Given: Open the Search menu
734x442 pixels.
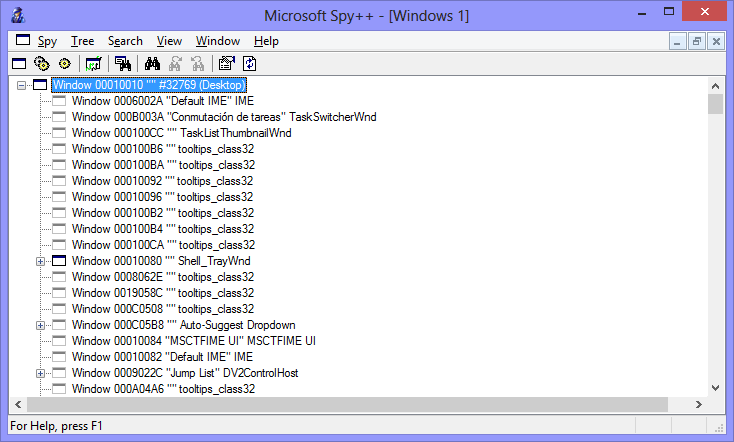Looking at the screenshot, I should click(125, 41).
